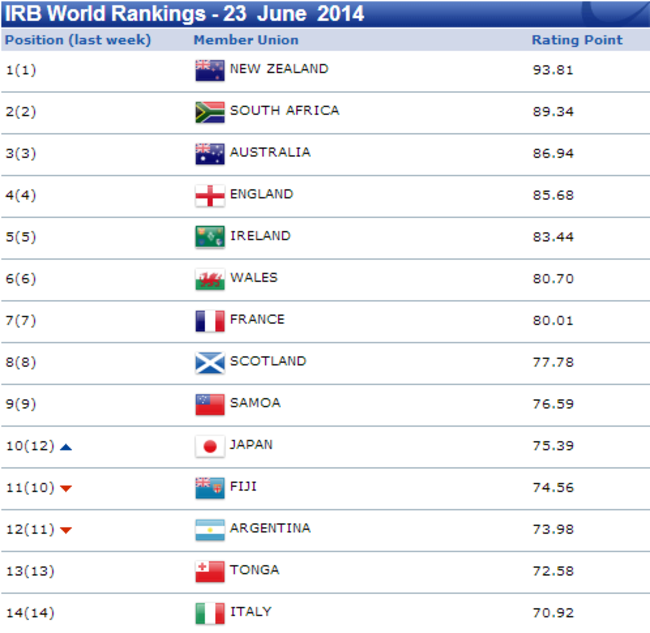Open the ITALY member union name
The width and height of the screenshot is (650, 633).
click(251, 611)
